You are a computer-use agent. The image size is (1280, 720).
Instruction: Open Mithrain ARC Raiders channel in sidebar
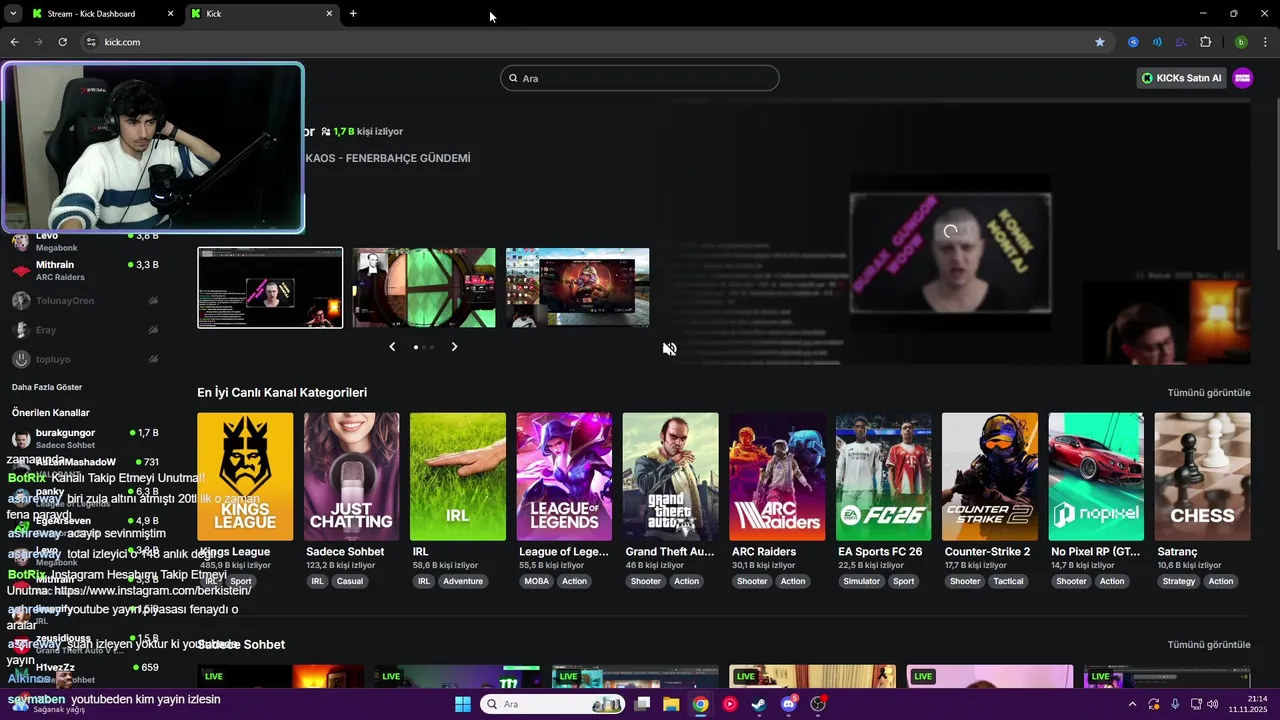[x=85, y=271]
